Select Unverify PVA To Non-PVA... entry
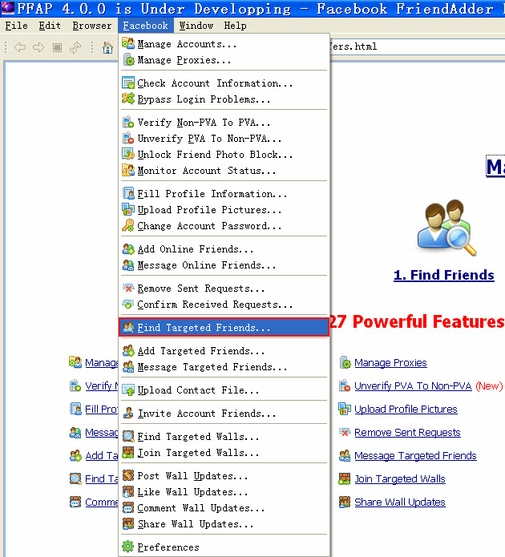This screenshot has height=557, width=505. coord(224,139)
